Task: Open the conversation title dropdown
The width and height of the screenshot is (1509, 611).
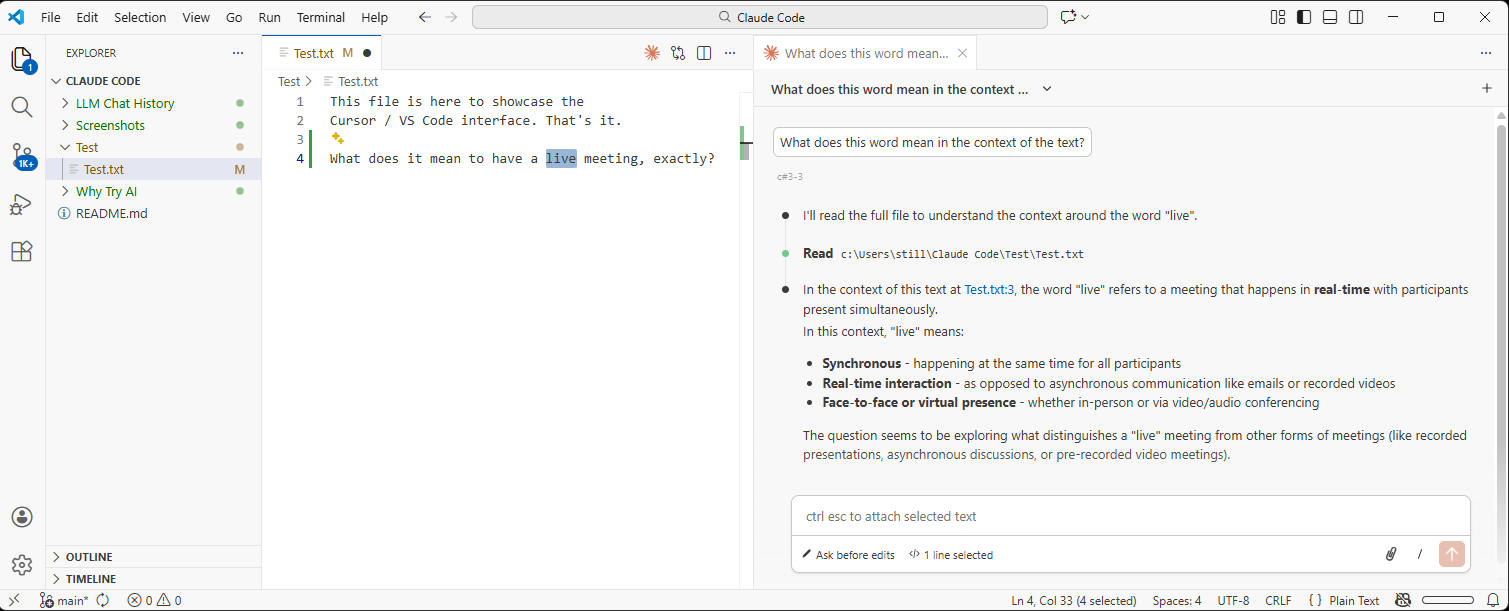Action: (x=1046, y=89)
